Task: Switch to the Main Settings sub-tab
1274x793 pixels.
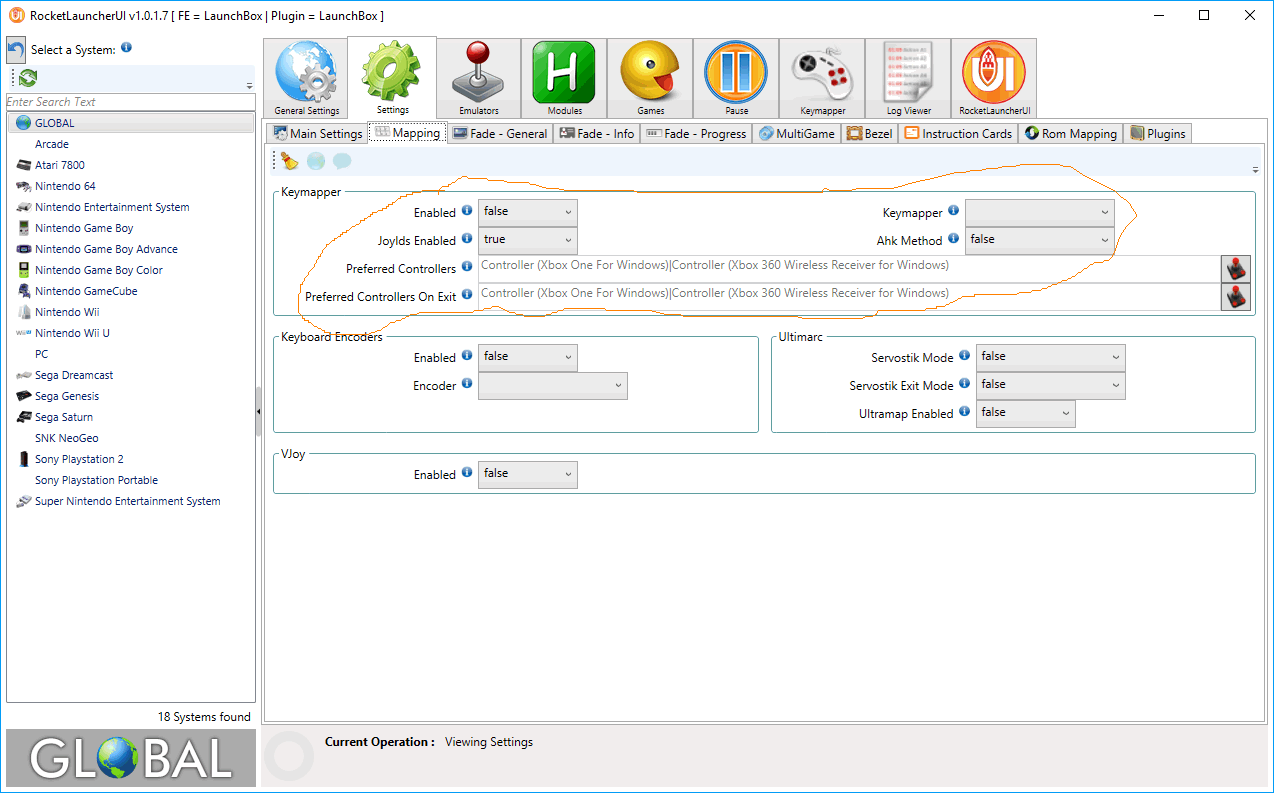Action: pyautogui.click(x=318, y=133)
